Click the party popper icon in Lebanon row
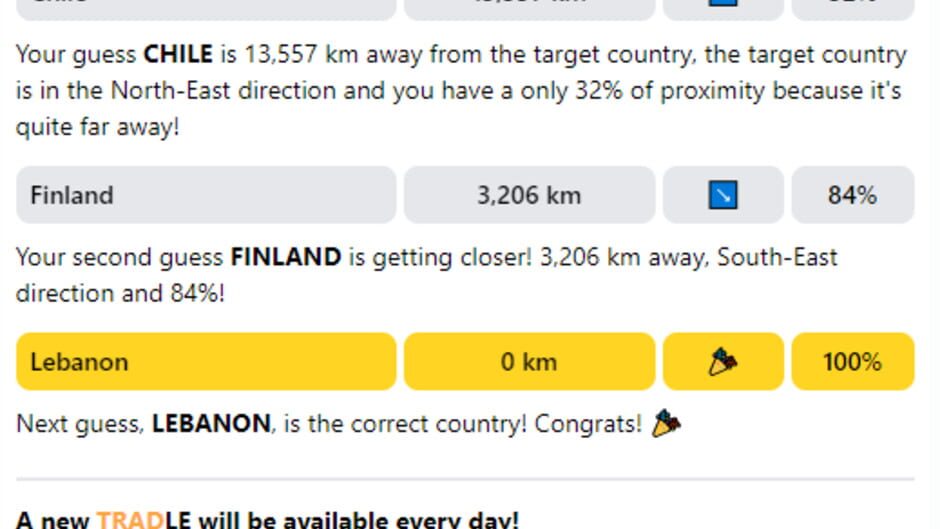940x529 pixels. [x=722, y=361]
